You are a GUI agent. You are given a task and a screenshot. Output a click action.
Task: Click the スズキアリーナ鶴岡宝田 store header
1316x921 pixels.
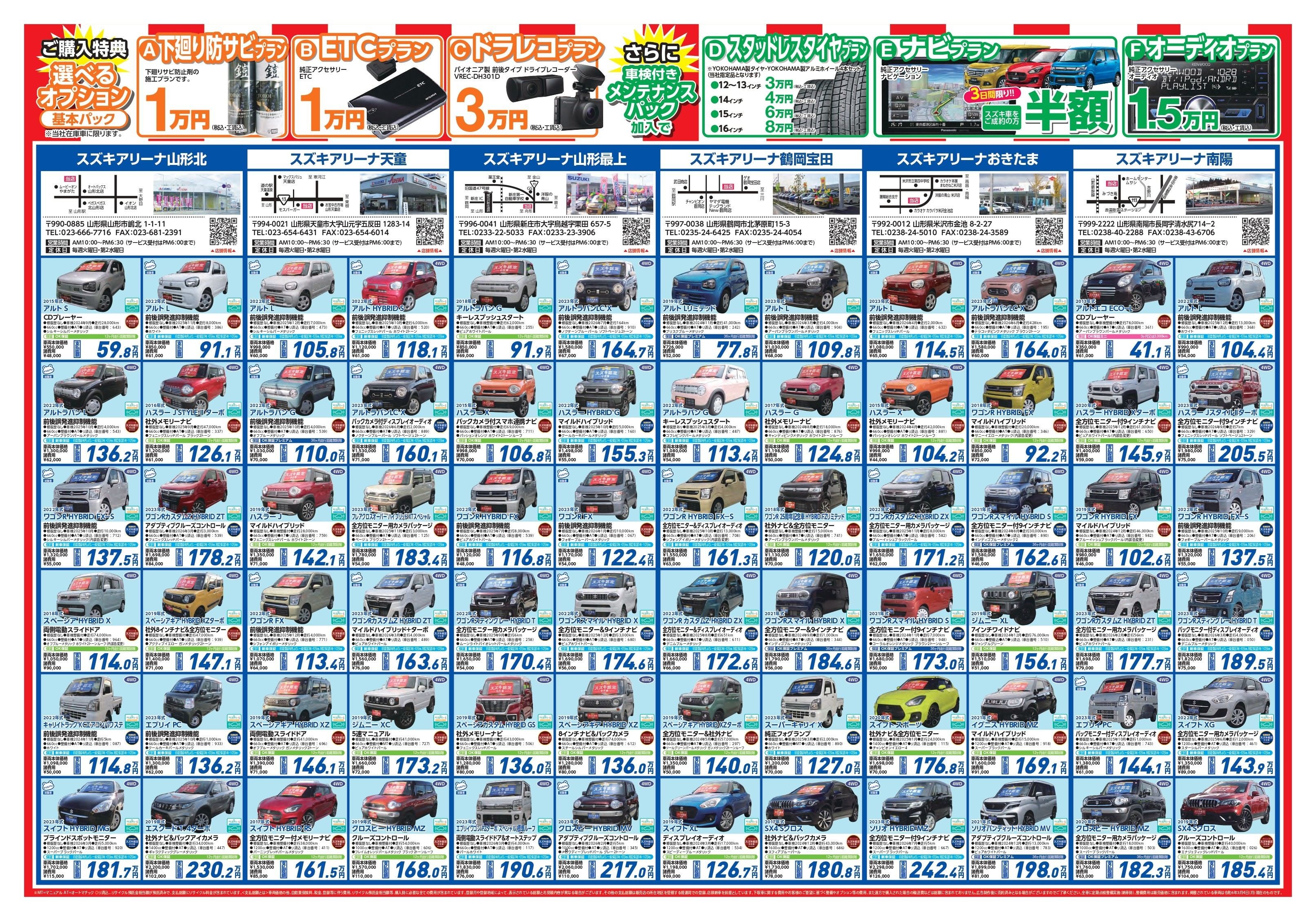click(x=761, y=159)
